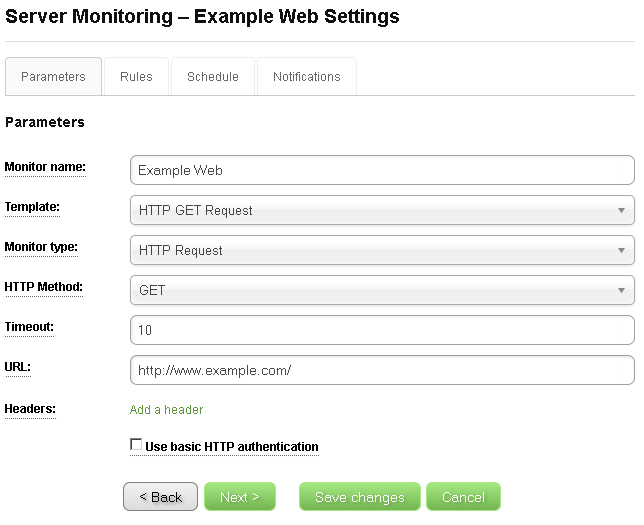Screen dimensions: 644x525
Task: Focus the Timeout input field
Action: pyautogui.click(x=382, y=330)
